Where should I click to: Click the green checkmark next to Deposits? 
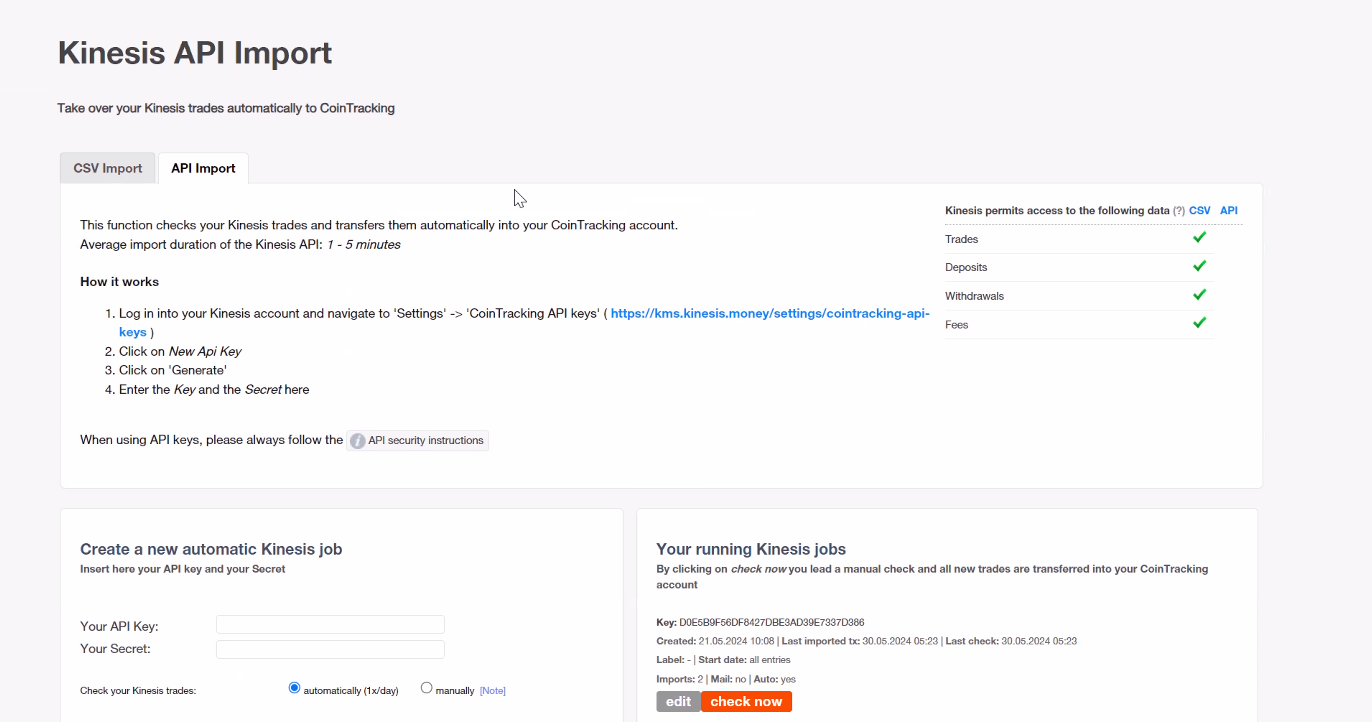tap(1199, 266)
